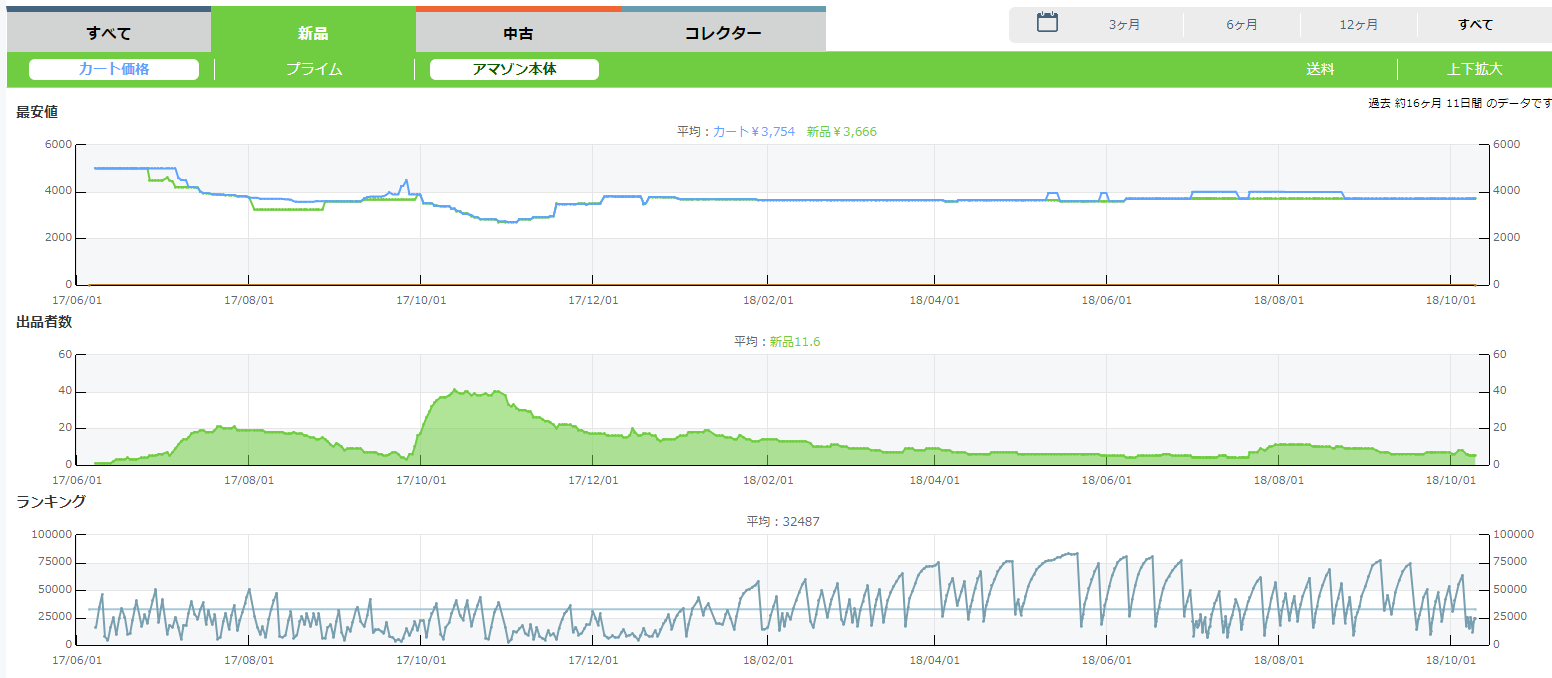Switch to the コレクター tab
The width and height of the screenshot is (1552, 678).
tap(723, 33)
